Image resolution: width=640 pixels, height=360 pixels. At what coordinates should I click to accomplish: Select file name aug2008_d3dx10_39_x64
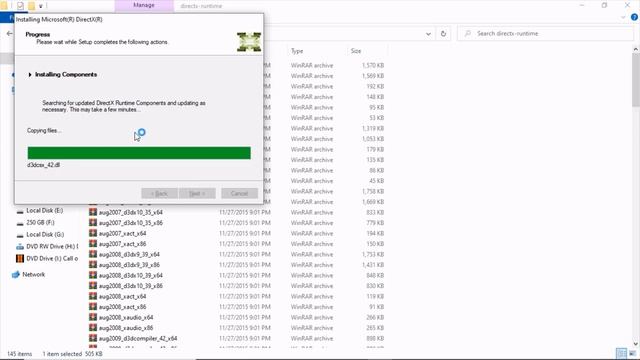click(131, 276)
